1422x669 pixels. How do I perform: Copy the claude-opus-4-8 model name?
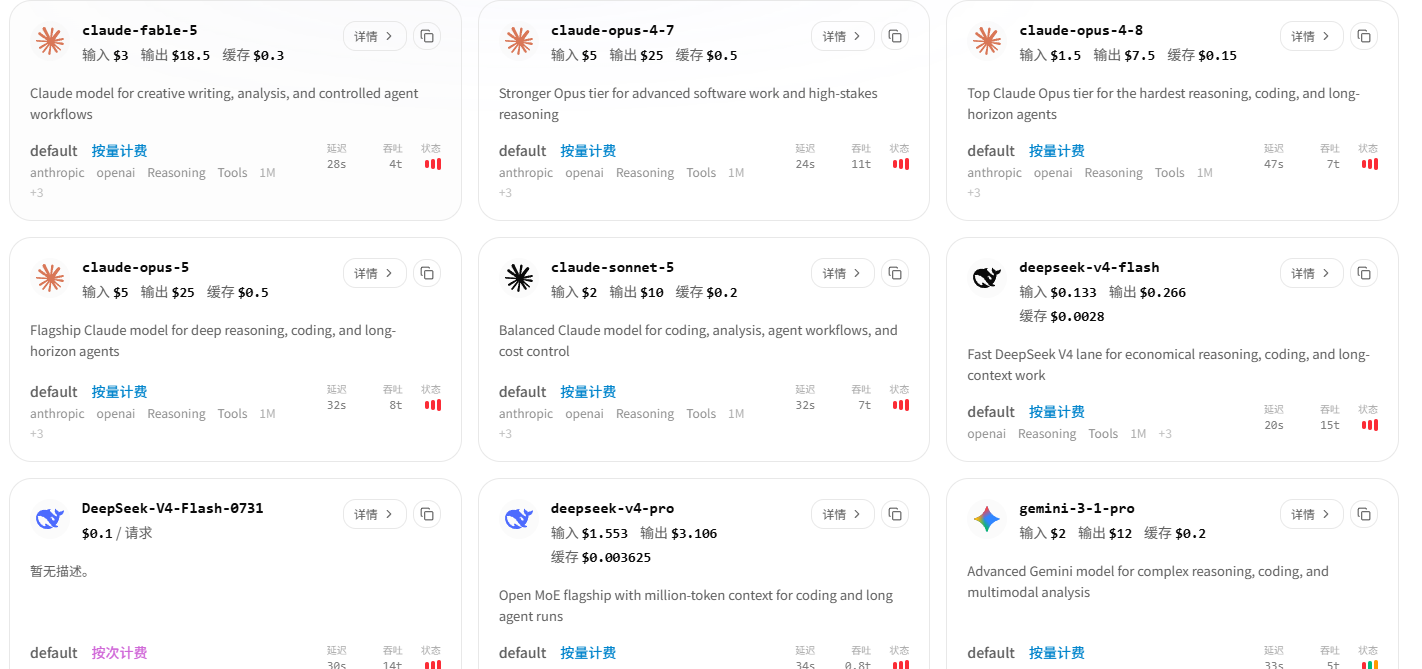1364,36
